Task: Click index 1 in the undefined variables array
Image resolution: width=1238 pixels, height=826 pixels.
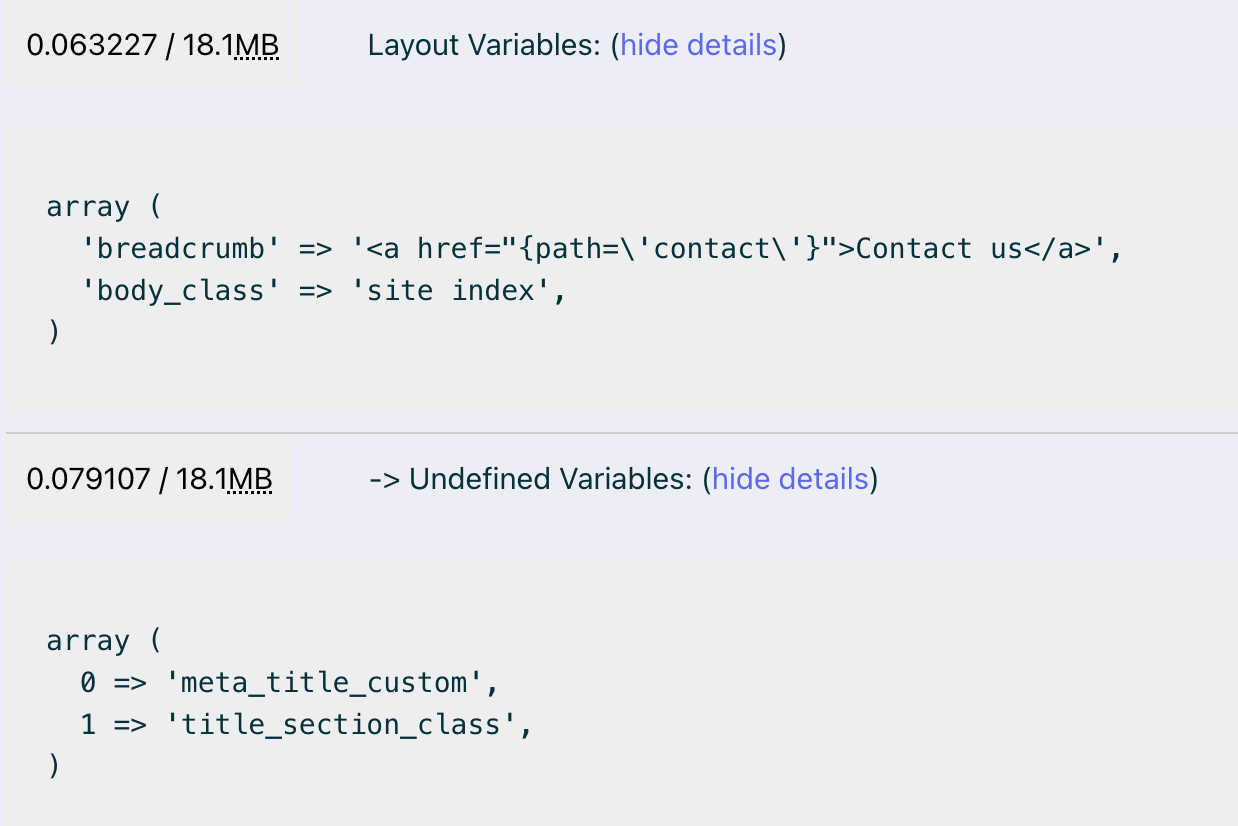Action: pos(88,725)
